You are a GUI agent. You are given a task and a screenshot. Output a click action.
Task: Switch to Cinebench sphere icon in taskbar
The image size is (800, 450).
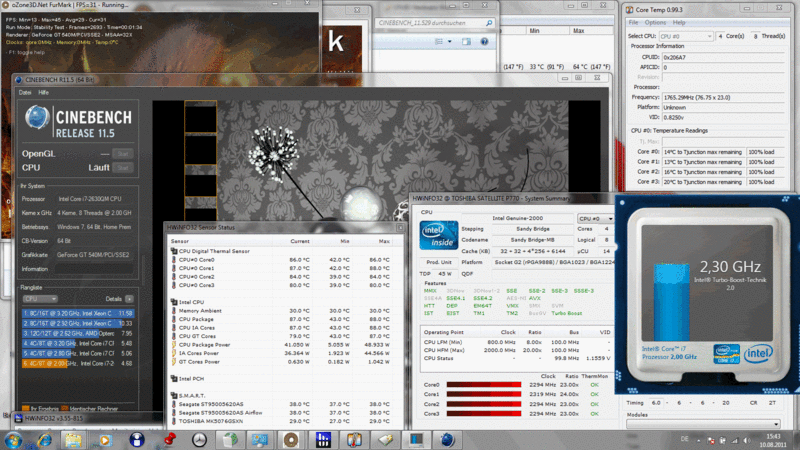[x=447, y=440]
